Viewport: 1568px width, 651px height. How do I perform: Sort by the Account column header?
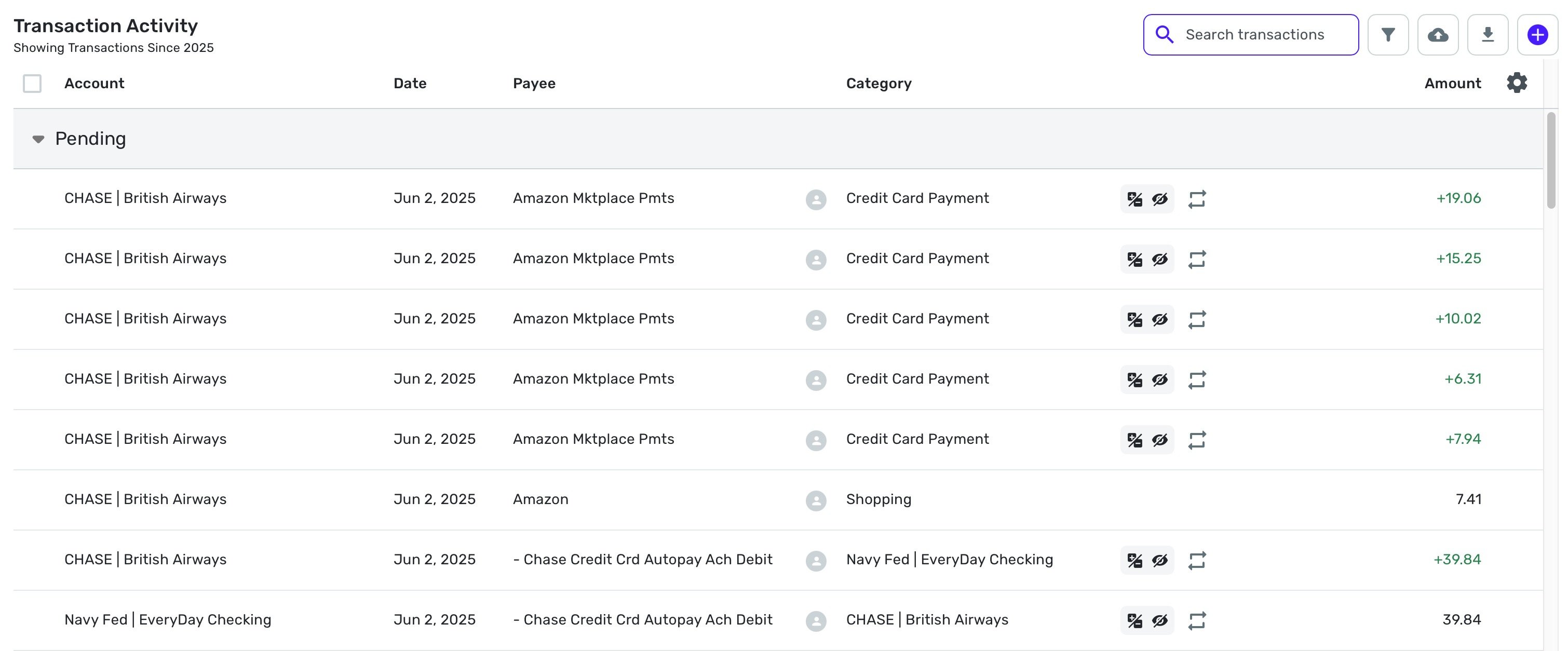94,84
